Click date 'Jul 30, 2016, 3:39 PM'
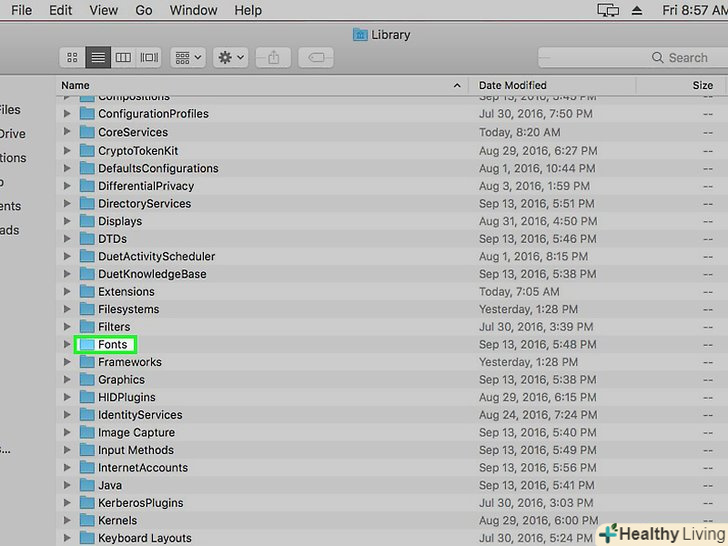 click(536, 327)
